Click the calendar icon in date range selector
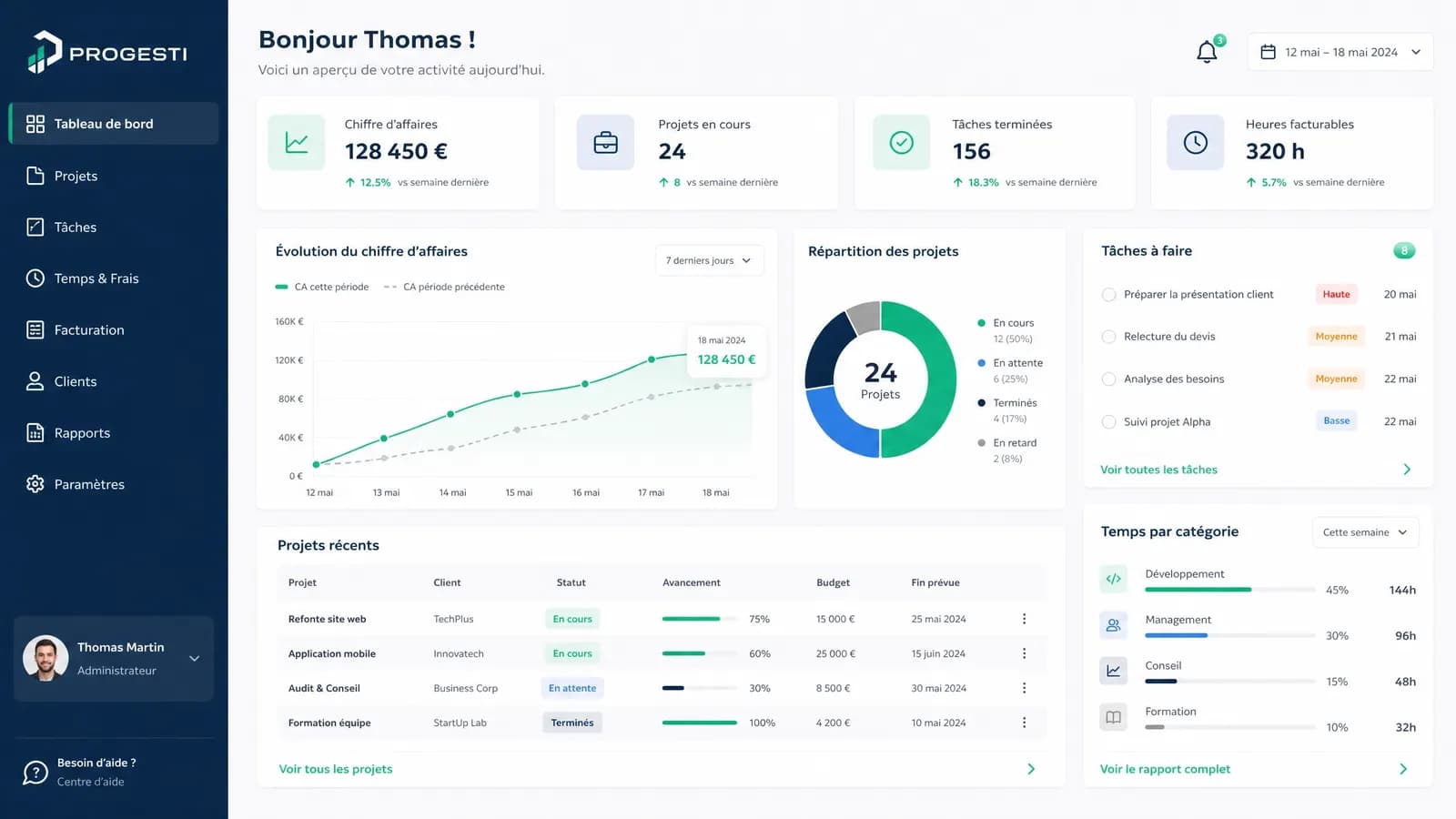Screen dimensions: 1456x819 [x=1268, y=52]
